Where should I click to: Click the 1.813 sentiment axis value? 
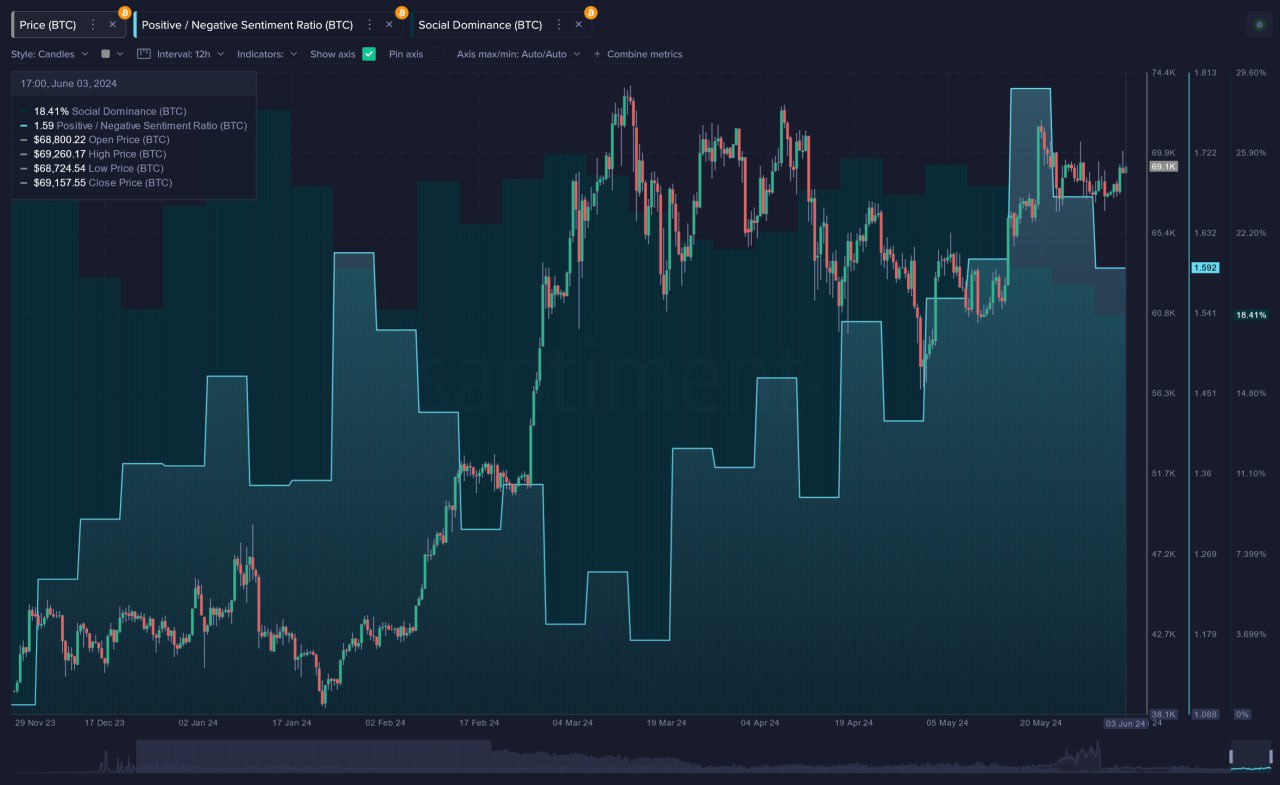(1205, 73)
